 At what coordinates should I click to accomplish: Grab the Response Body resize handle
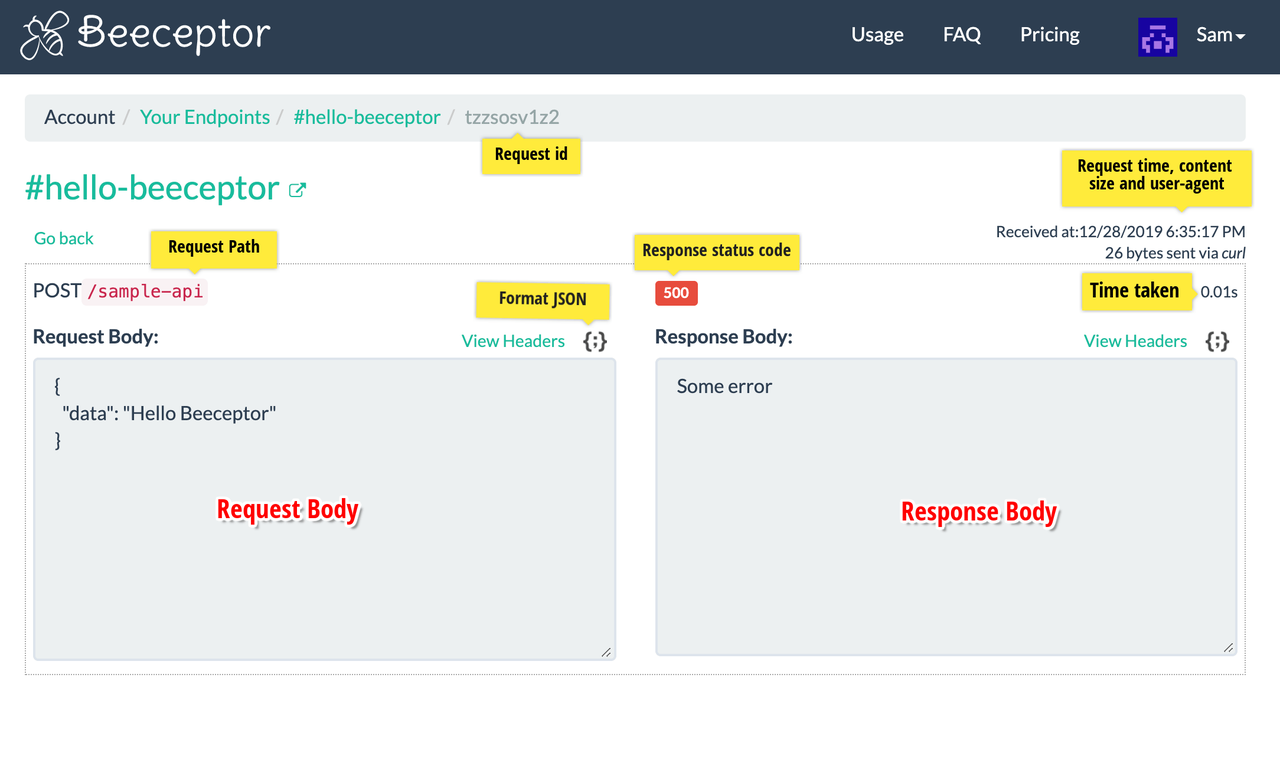pyautogui.click(x=1229, y=648)
